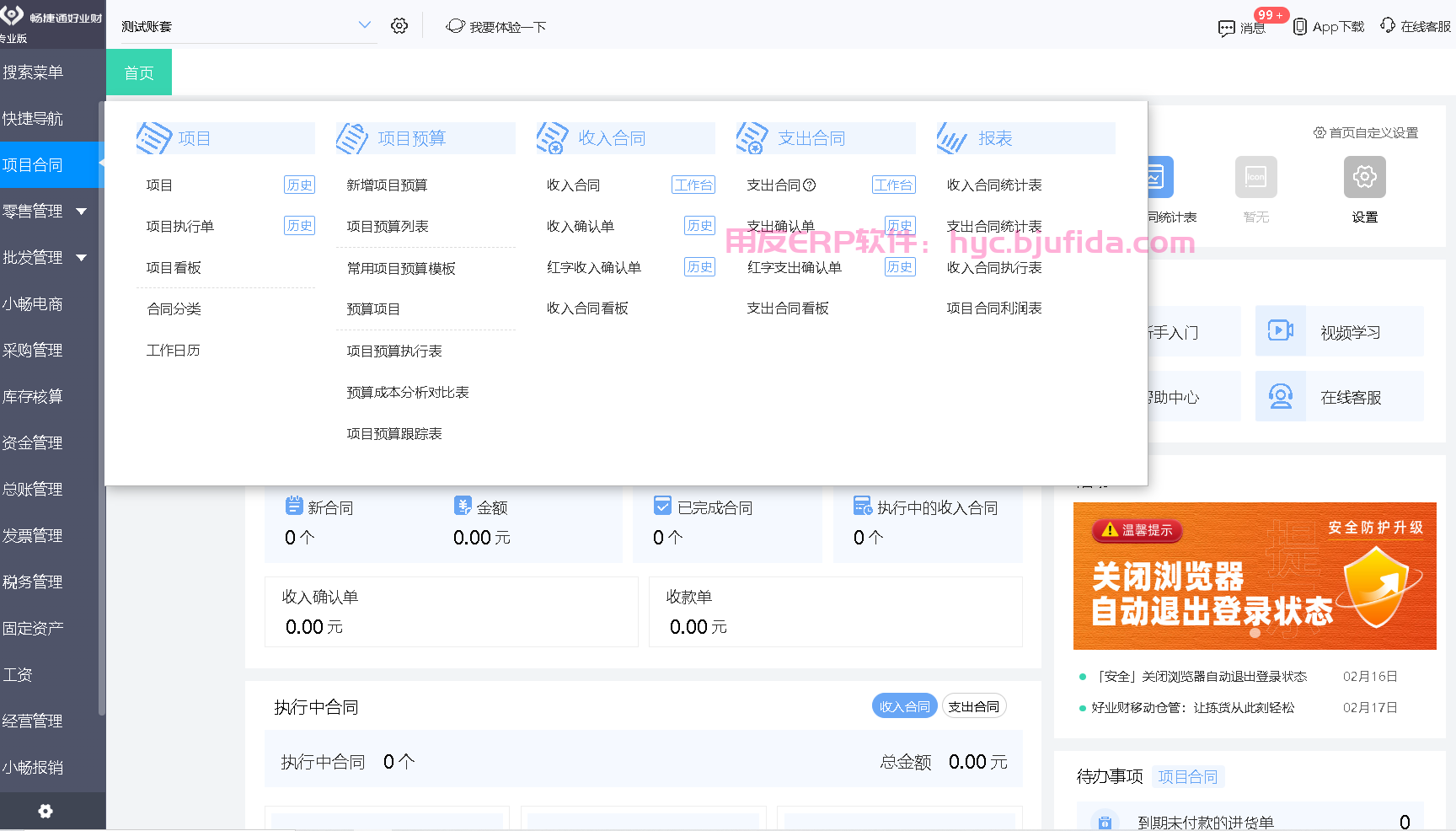Click 首页自定义设置 gear link
Viewport: 1456px width, 831px height.
point(1366,132)
